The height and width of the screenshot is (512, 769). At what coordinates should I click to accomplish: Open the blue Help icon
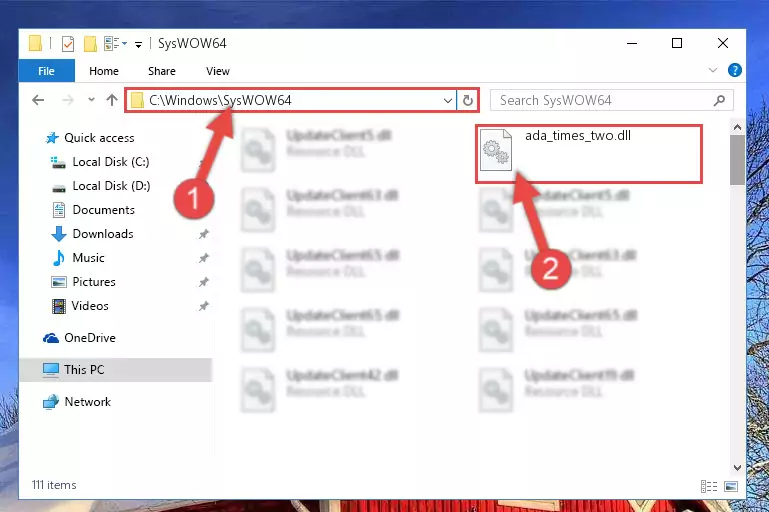pyautogui.click(x=735, y=70)
